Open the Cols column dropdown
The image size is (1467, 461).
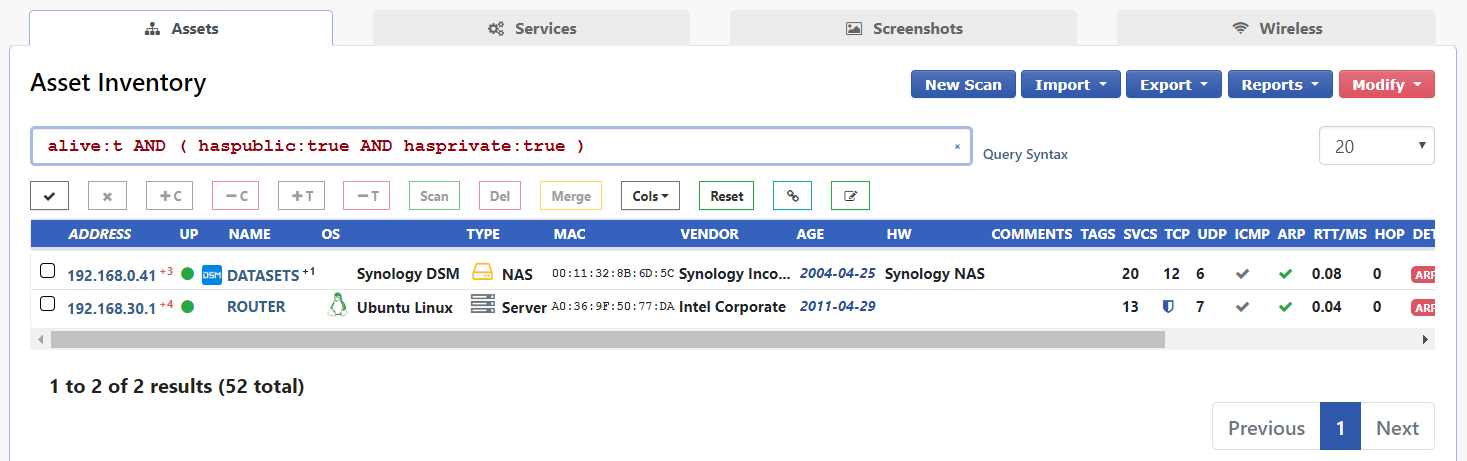click(650, 196)
